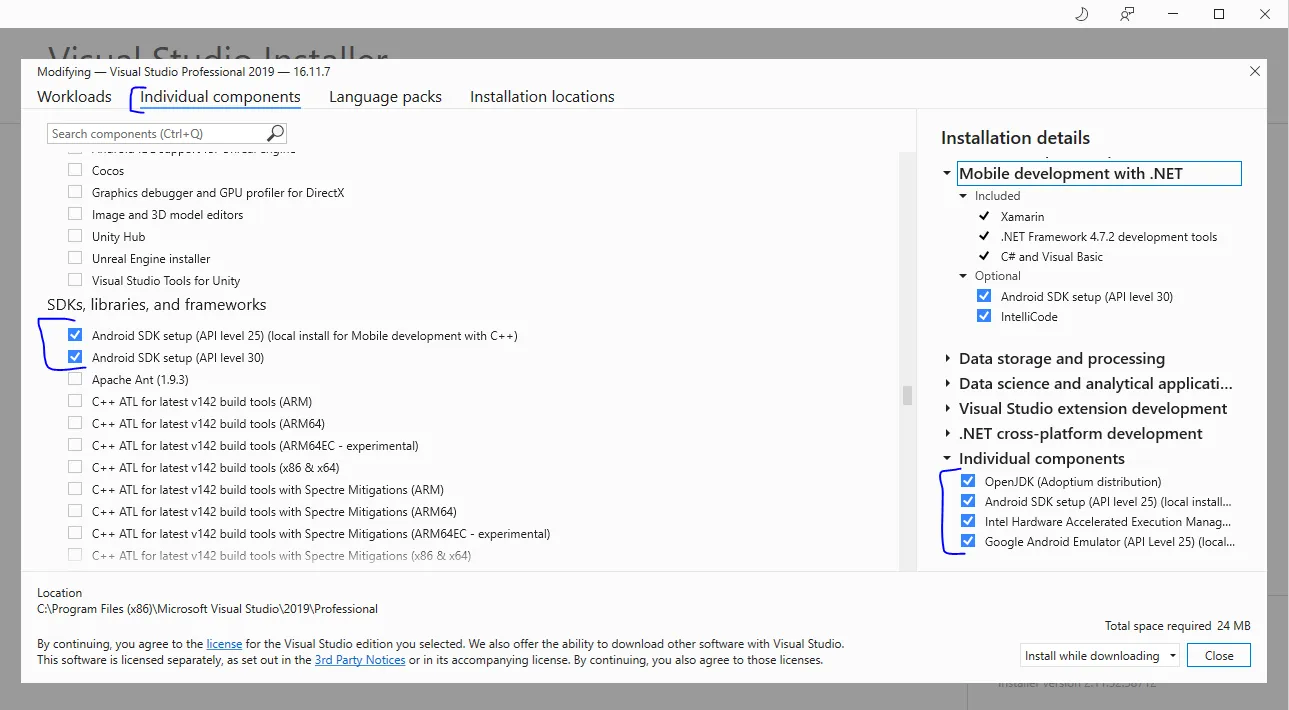Click Total space required 24 MB
This screenshot has height=710, width=1289.
pyautogui.click(x=1178, y=626)
